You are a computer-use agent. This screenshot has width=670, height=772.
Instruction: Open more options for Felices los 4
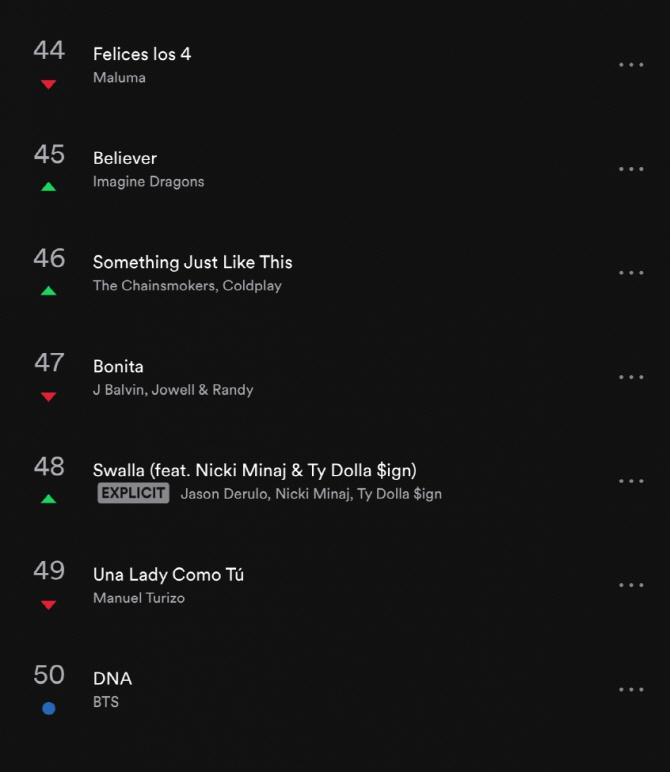(631, 64)
